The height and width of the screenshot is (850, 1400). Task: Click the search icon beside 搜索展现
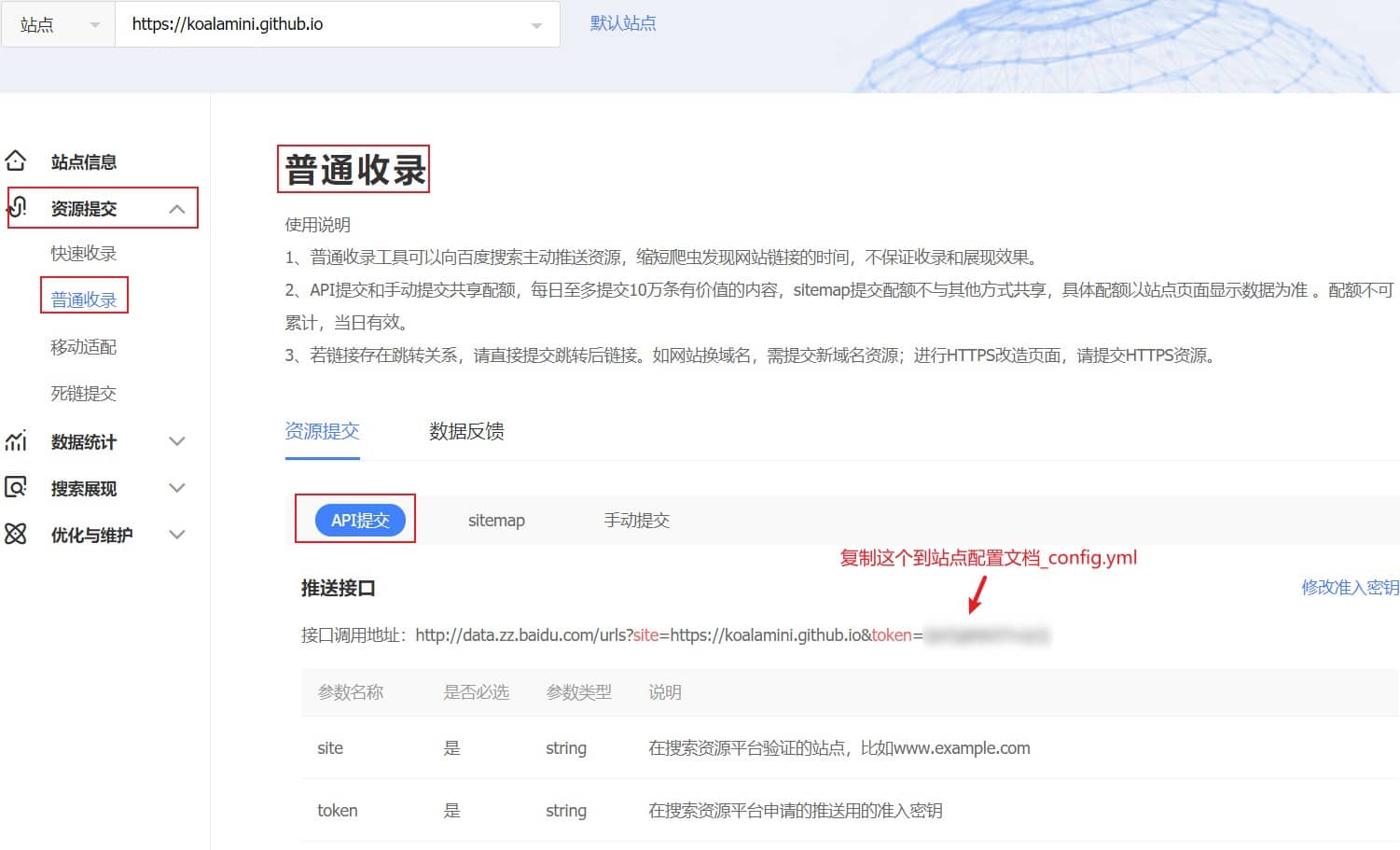16,487
